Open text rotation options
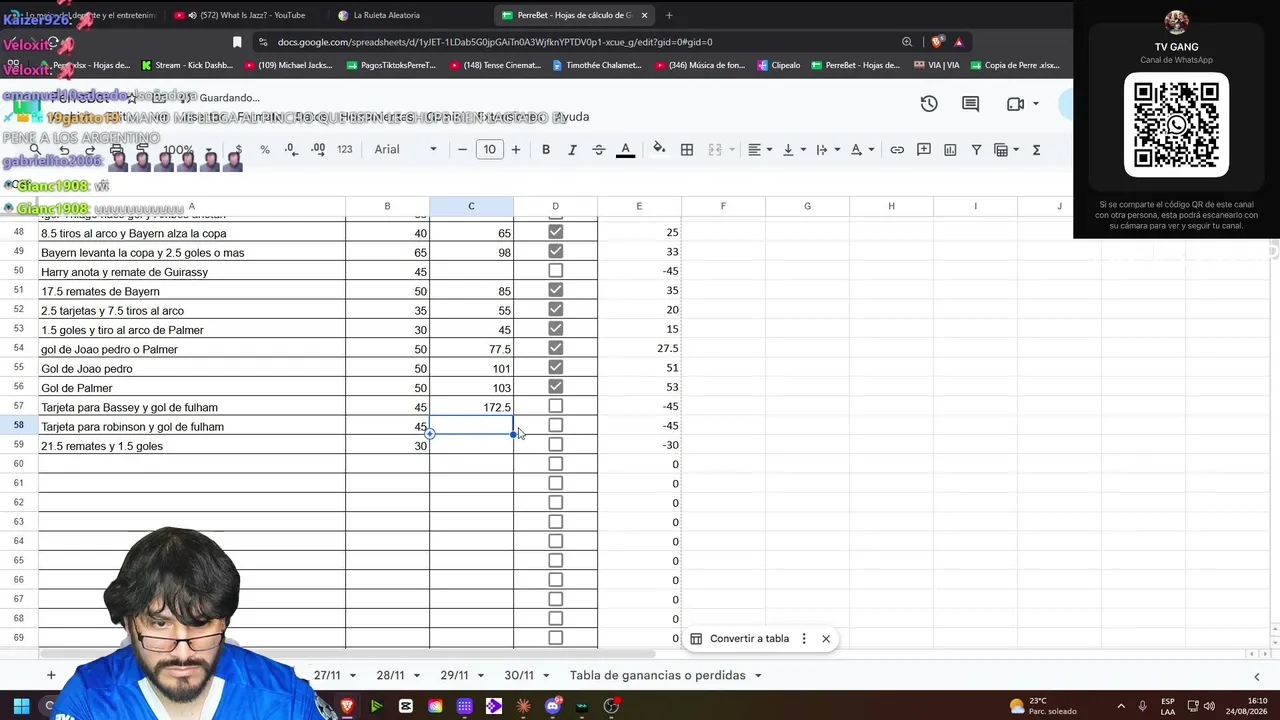The width and height of the screenshot is (1280, 720). 861,150
